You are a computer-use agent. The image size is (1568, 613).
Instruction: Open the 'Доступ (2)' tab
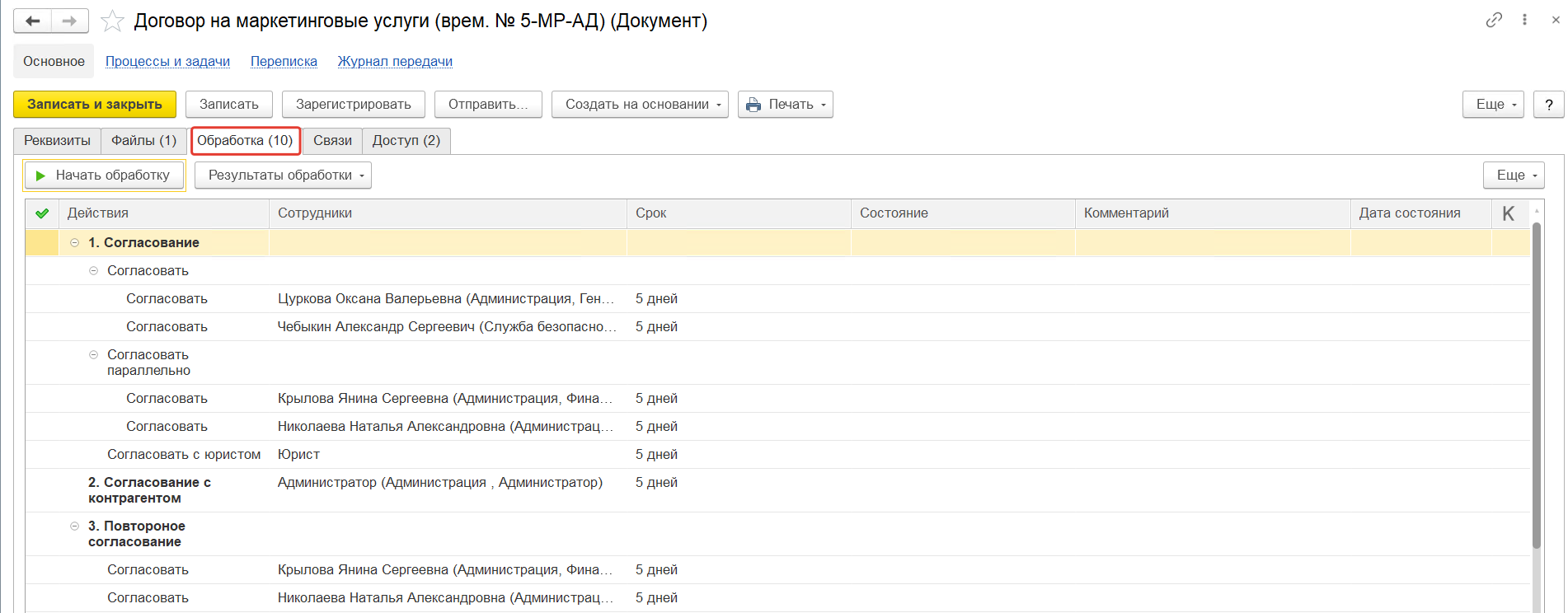coord(406,141)
